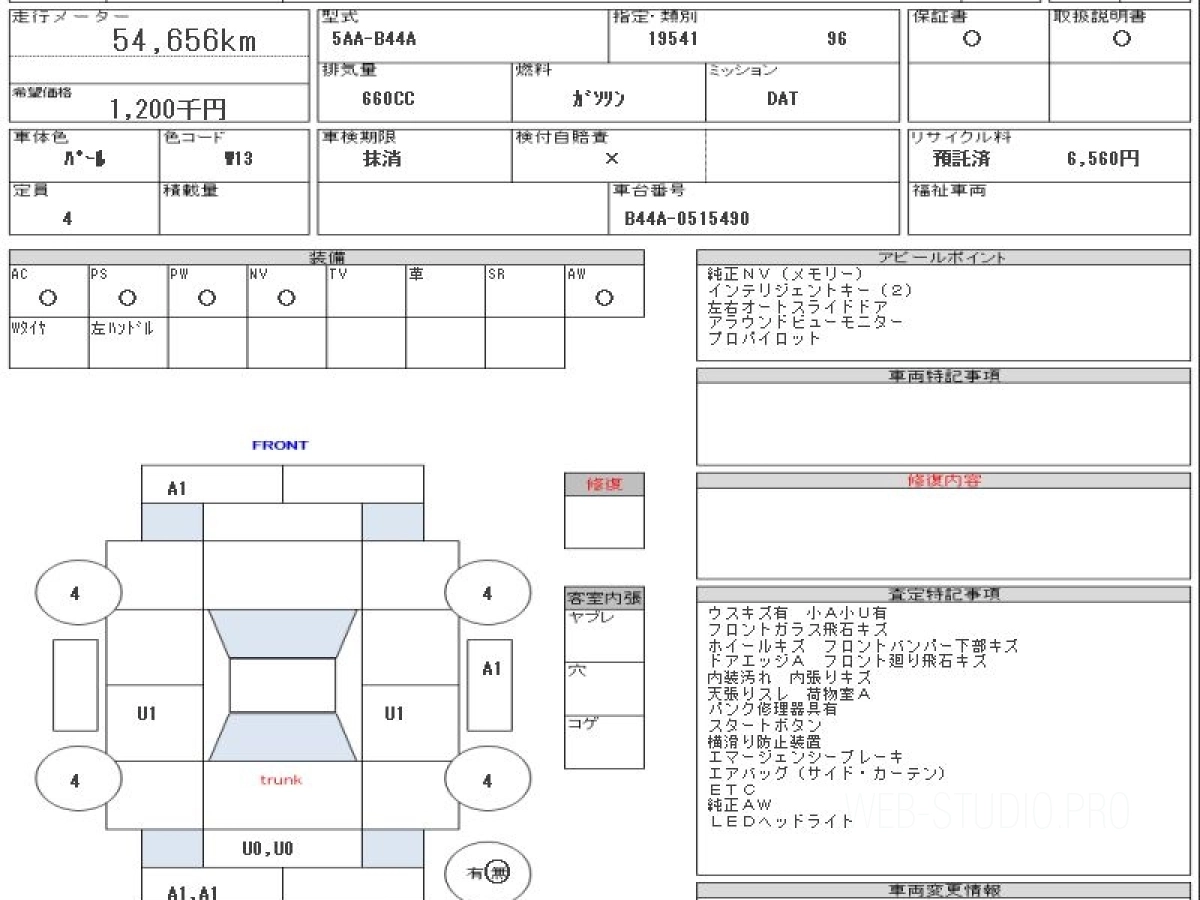Select the mileage value 54,656km
Viewport: 1200px width, 900px height.
click(x=184, y=41)
